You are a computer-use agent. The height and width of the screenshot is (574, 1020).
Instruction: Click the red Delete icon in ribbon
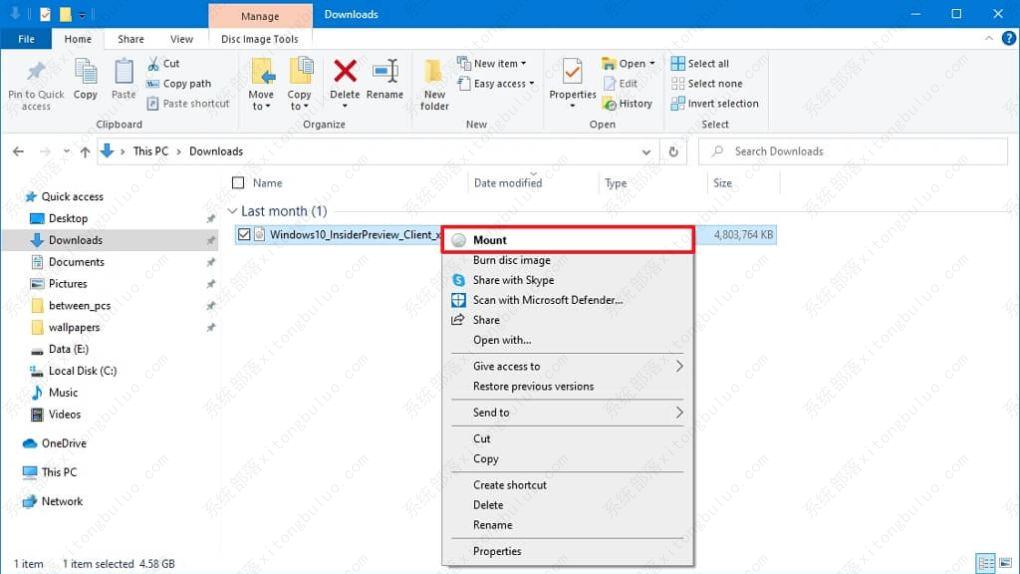point(345,72)
